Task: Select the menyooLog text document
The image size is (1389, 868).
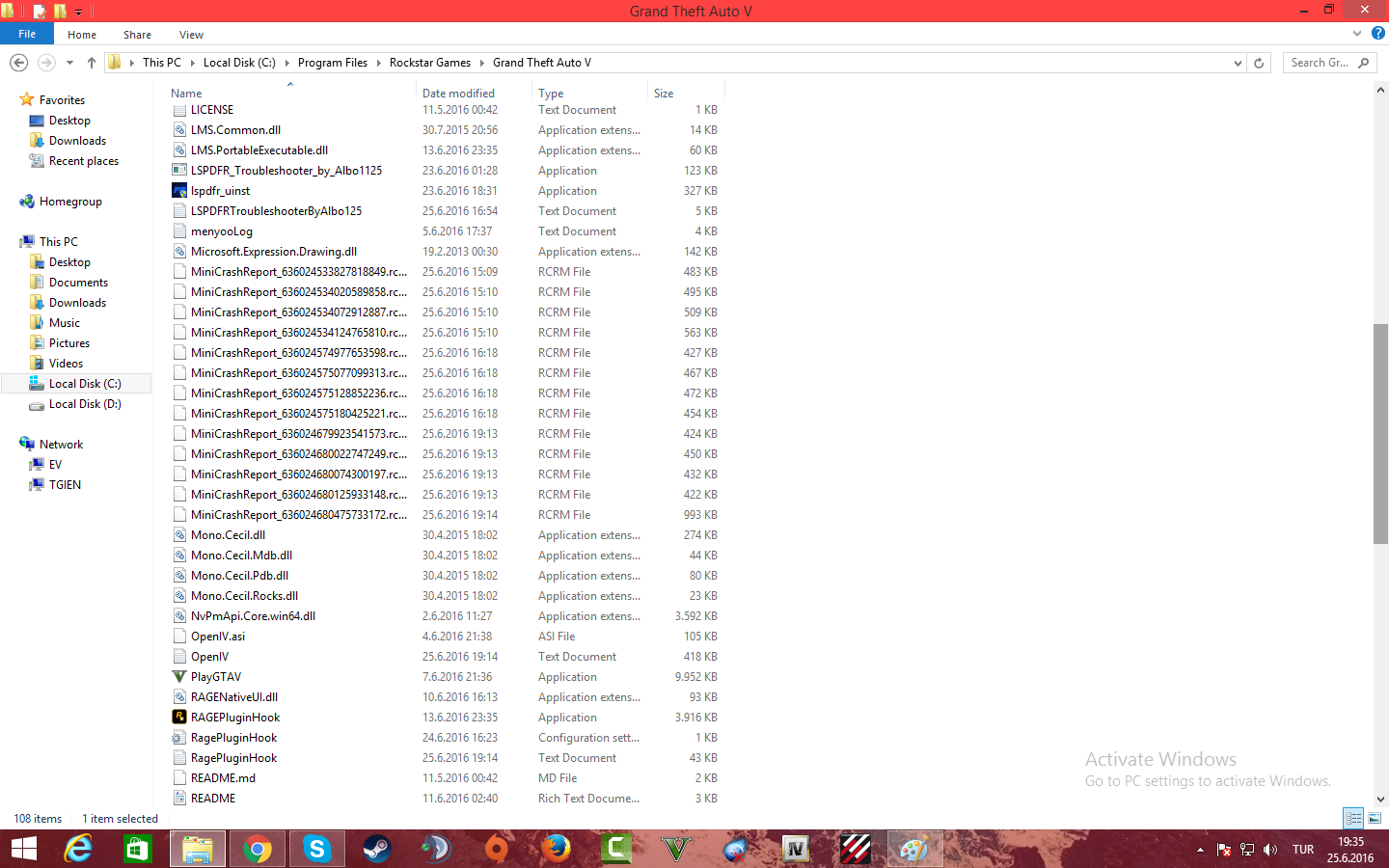Action: (222, 231)
